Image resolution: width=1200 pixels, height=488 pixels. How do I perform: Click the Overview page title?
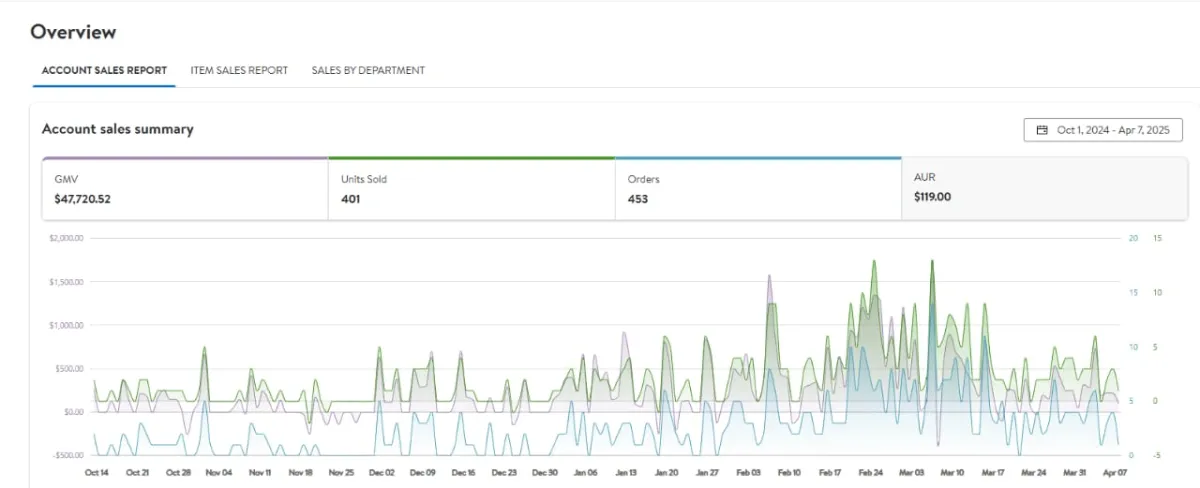tap(73, 32)
